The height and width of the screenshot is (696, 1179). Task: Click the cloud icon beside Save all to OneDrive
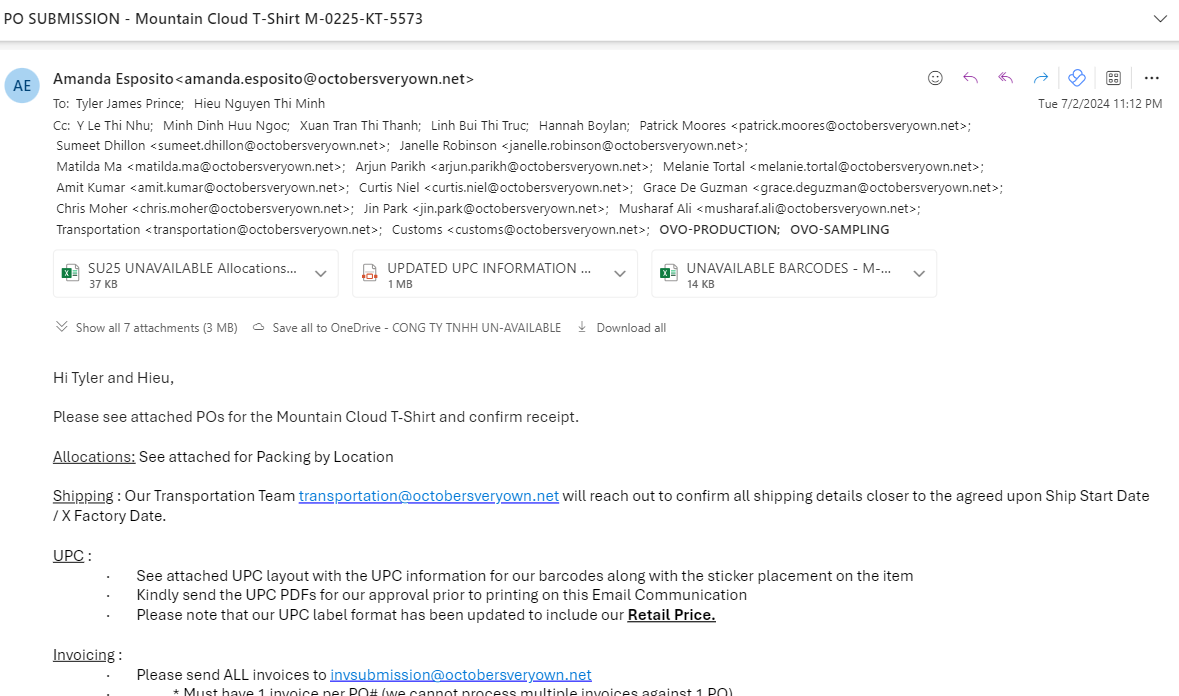point(259,327)
